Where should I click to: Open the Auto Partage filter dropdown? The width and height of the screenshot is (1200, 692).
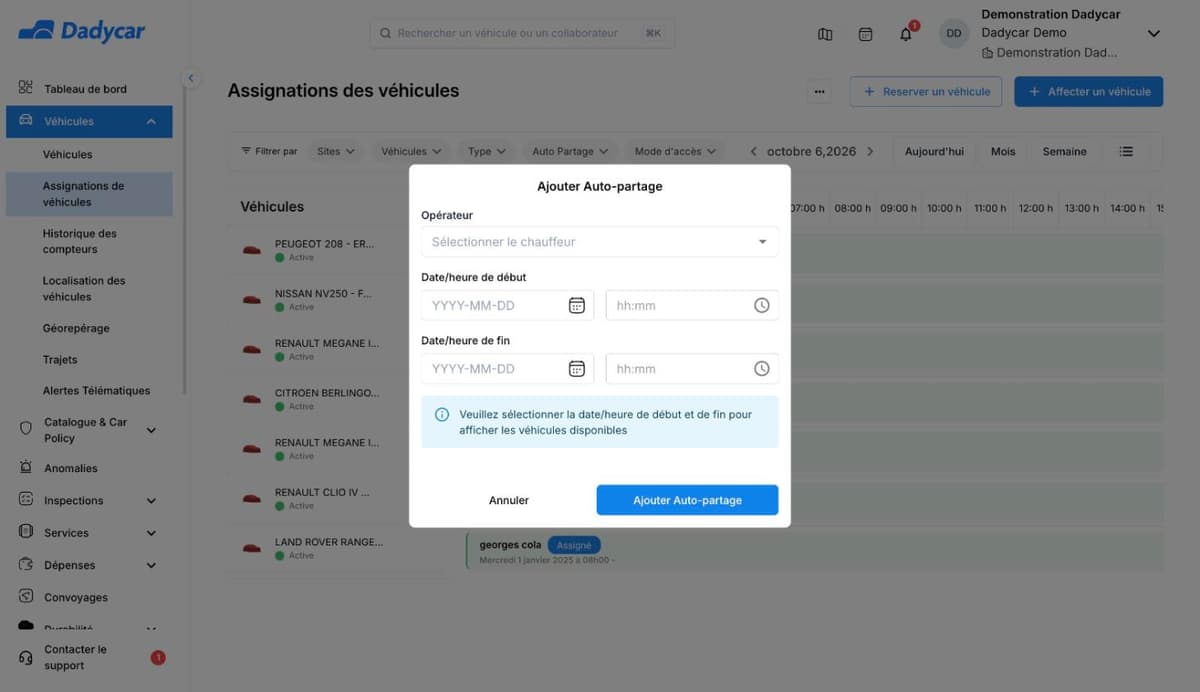click(x=570, y=152)
